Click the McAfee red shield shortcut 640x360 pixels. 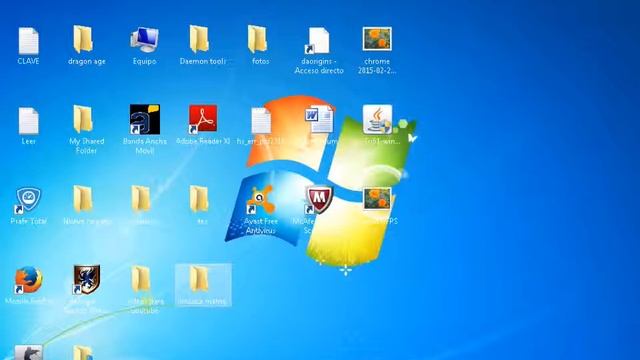click(319, 200)
